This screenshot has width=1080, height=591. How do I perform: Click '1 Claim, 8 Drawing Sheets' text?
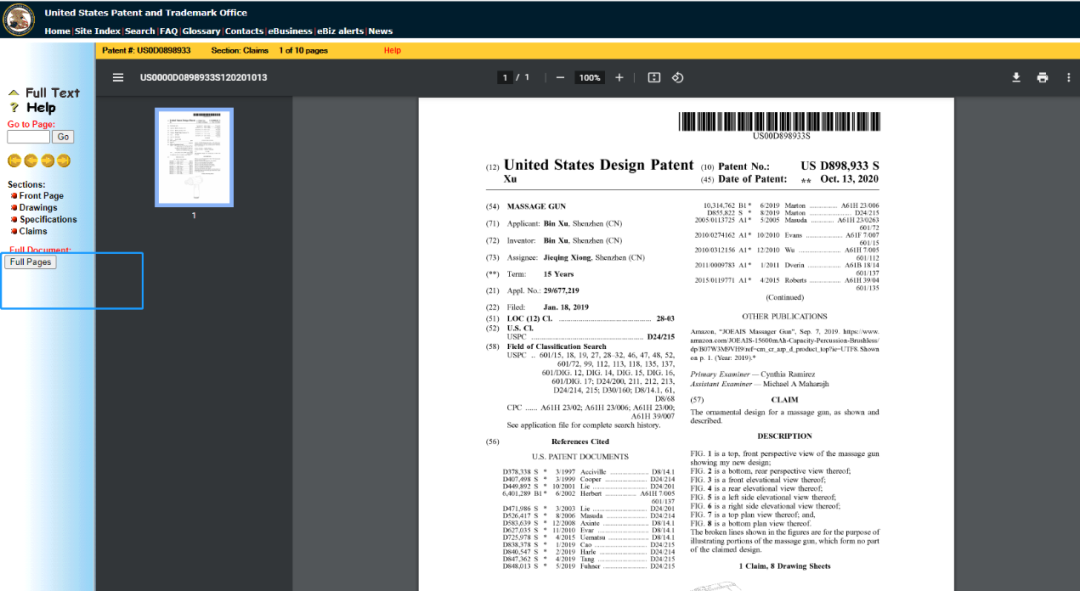pyautogui.click(x=785, y=566)
